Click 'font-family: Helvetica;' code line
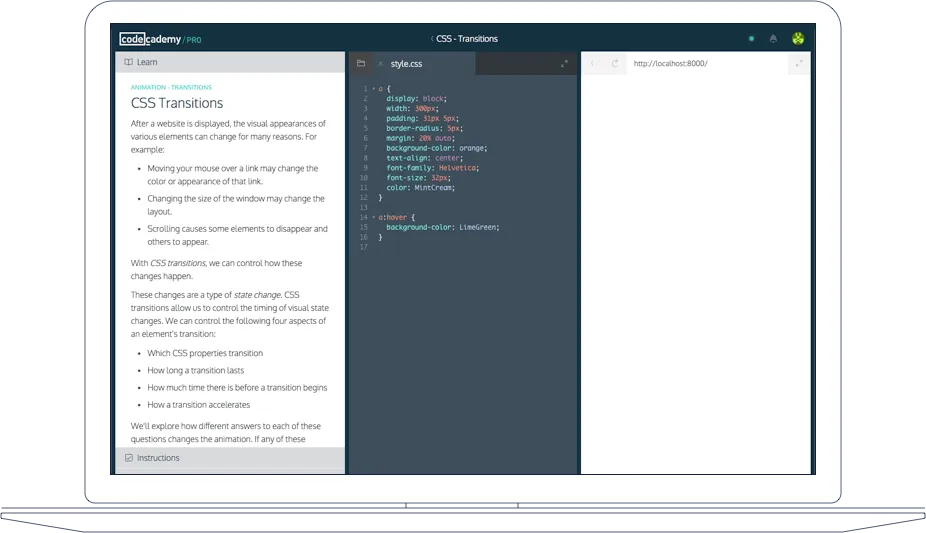The width and height of the screenshot is (926, 533). click(x=432, y=168)
